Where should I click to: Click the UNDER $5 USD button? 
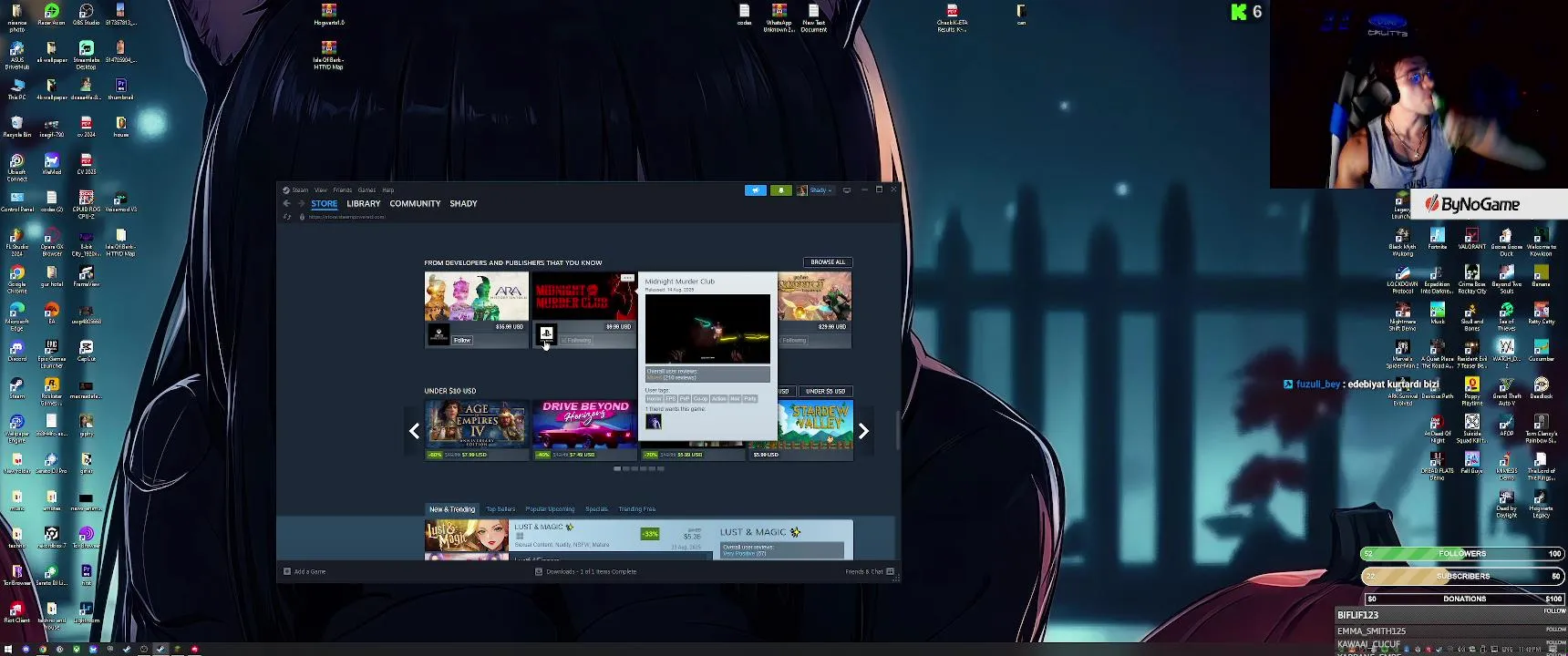pyautogui.click(x=826, y=391)
